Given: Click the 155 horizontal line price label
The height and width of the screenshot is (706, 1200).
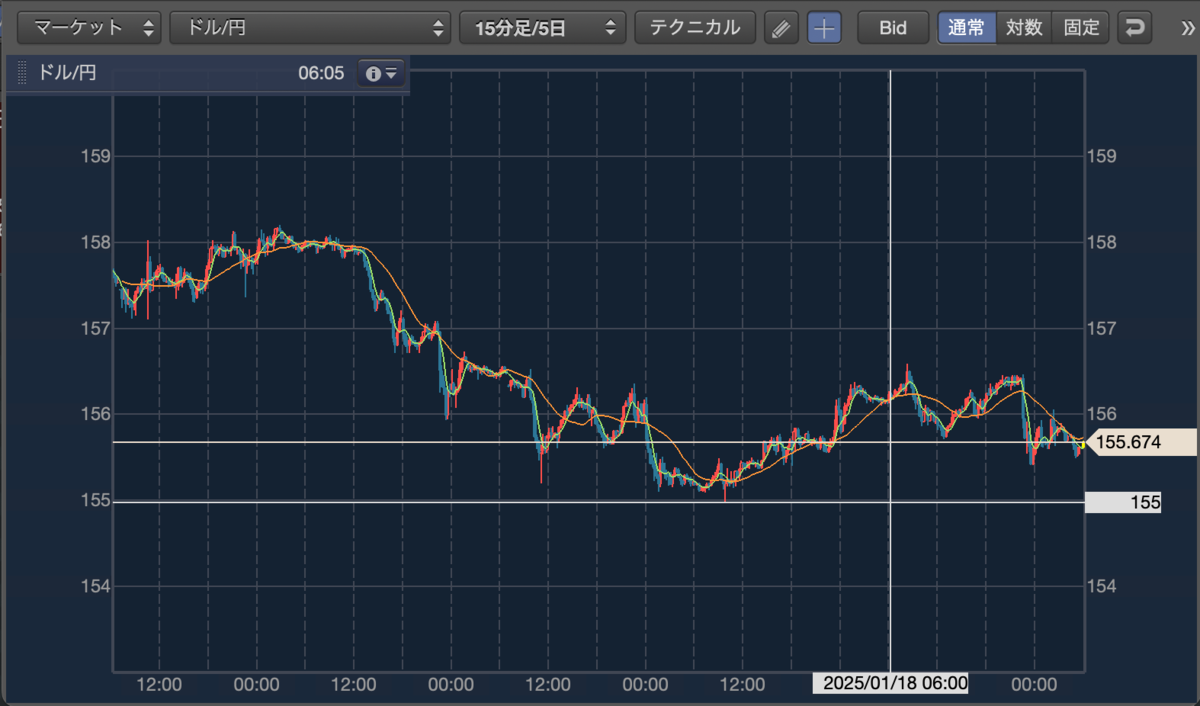Looking at the screenshot, I should pos(1123,502).
